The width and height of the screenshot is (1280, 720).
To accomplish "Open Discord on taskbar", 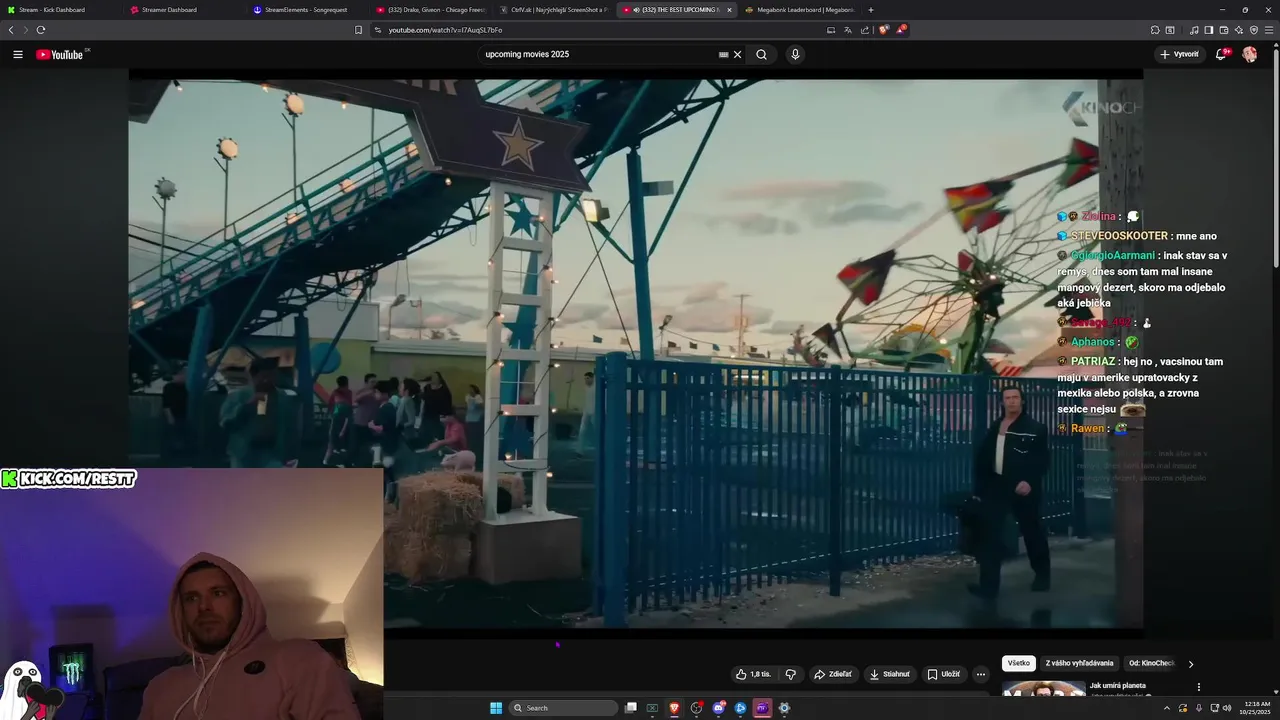I will [719, 708].
